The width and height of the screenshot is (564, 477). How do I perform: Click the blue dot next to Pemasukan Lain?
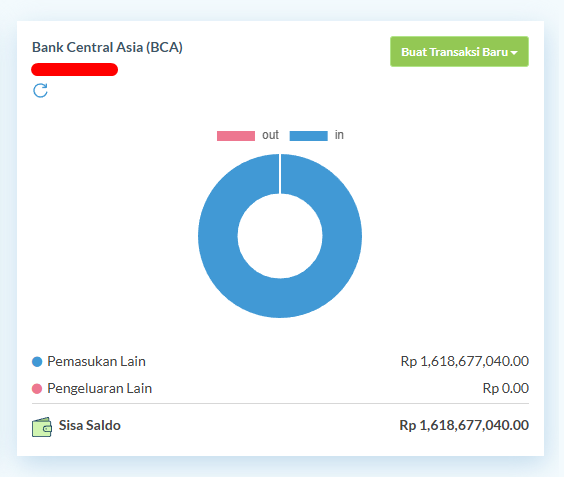coord(37,362)
